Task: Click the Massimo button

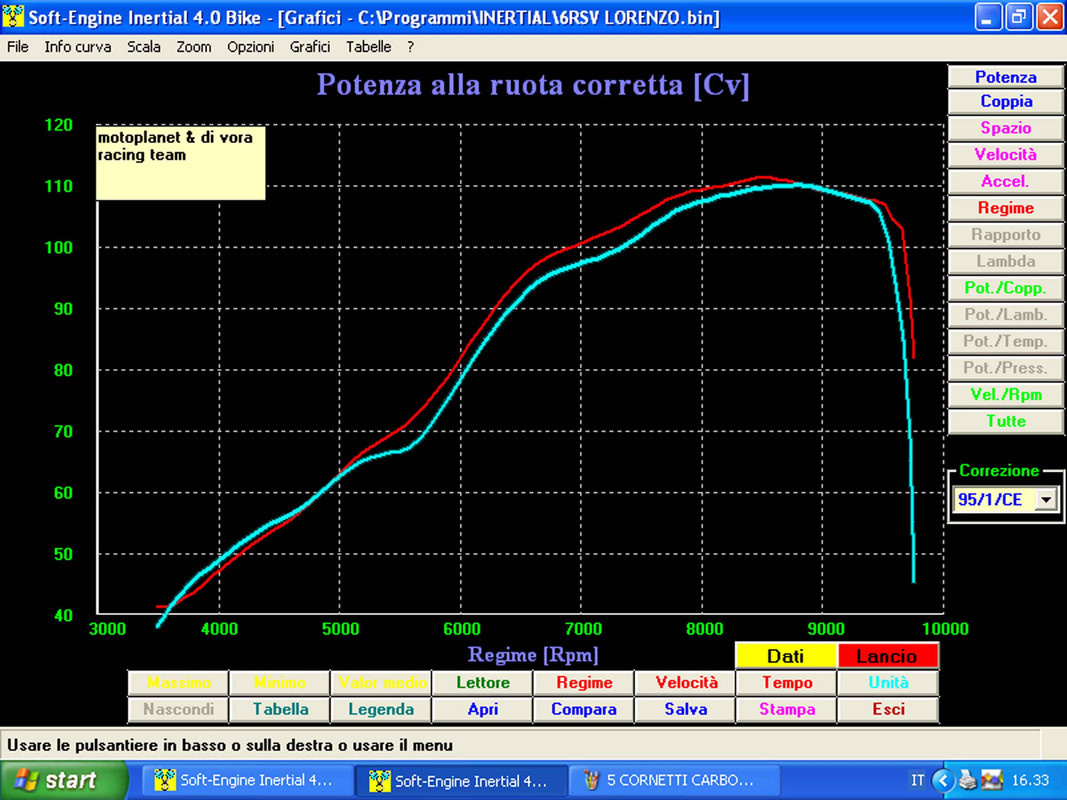Action: coord(178,682)
